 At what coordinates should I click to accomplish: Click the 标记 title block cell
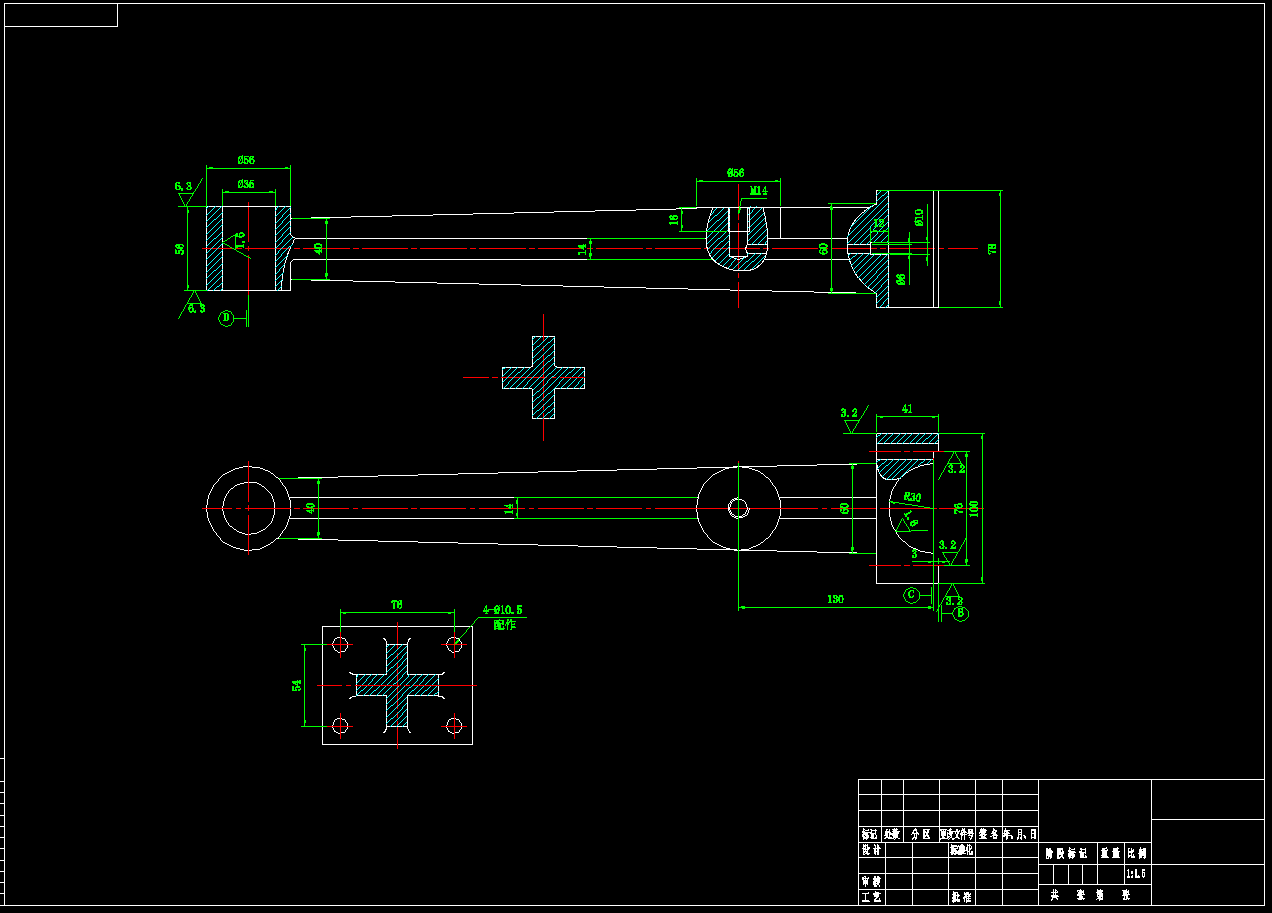click(x=869, y=834)
